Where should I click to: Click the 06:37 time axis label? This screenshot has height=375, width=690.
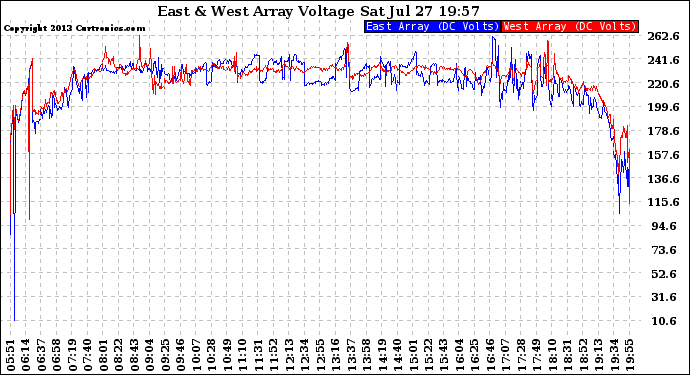tap(41, 355)
